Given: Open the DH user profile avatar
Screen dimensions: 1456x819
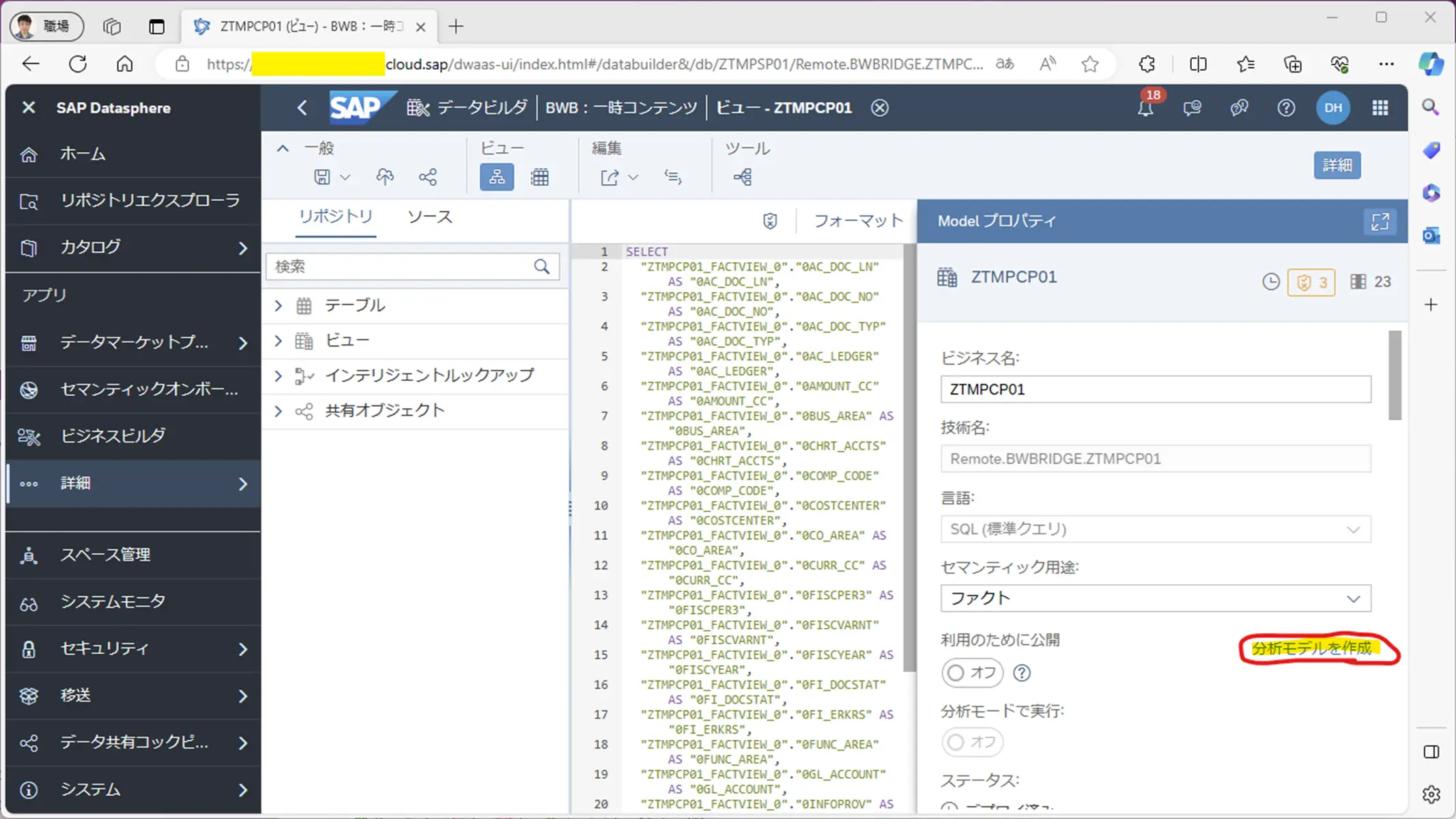Looking at the screenshot, I should pyautogui.click(x=1333, y=108).
